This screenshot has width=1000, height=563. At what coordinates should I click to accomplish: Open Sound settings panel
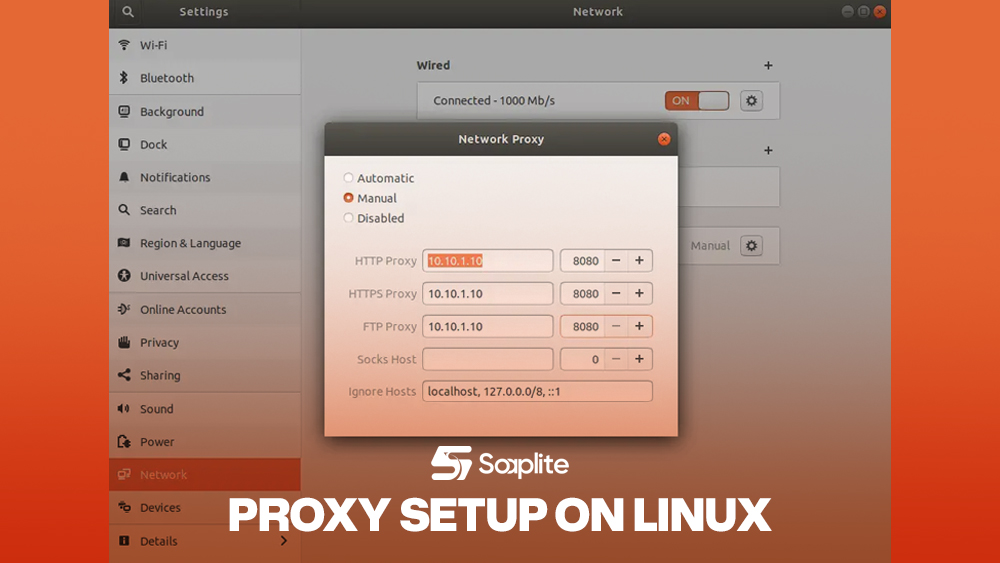point(205,409)
